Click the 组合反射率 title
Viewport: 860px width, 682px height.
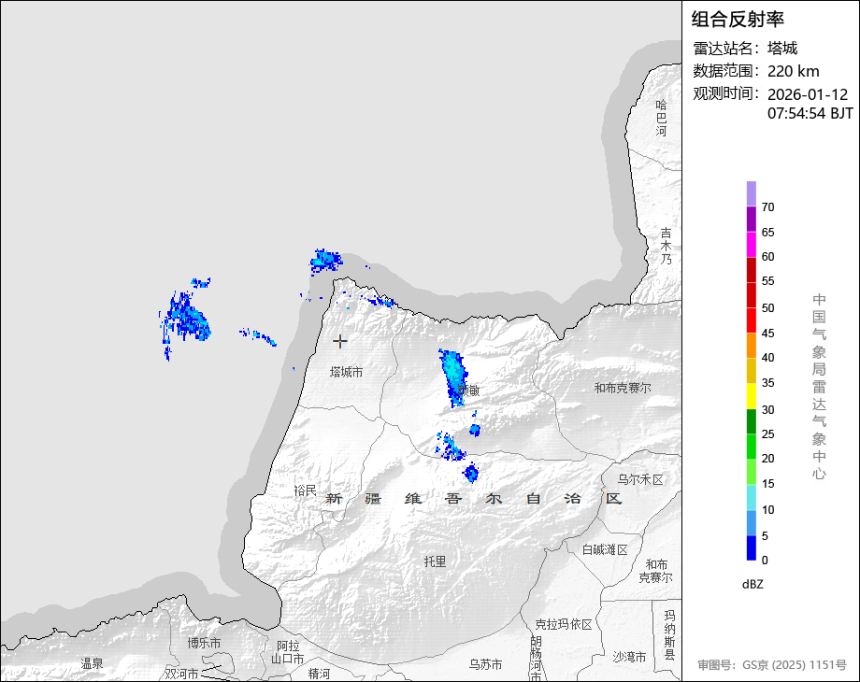(737, 19)
